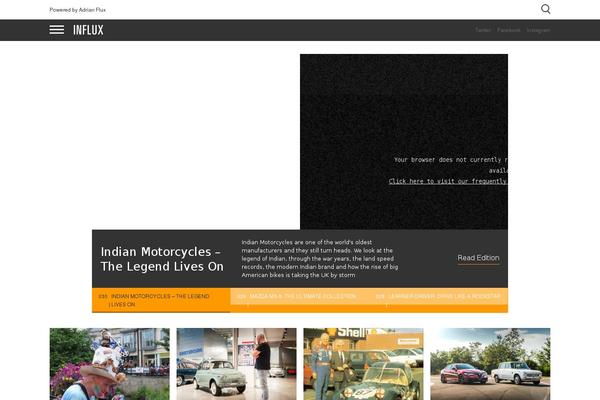The image size is (600, 400).
Task: Open the Indian Motorcycles headline
Action: [162, 259]
